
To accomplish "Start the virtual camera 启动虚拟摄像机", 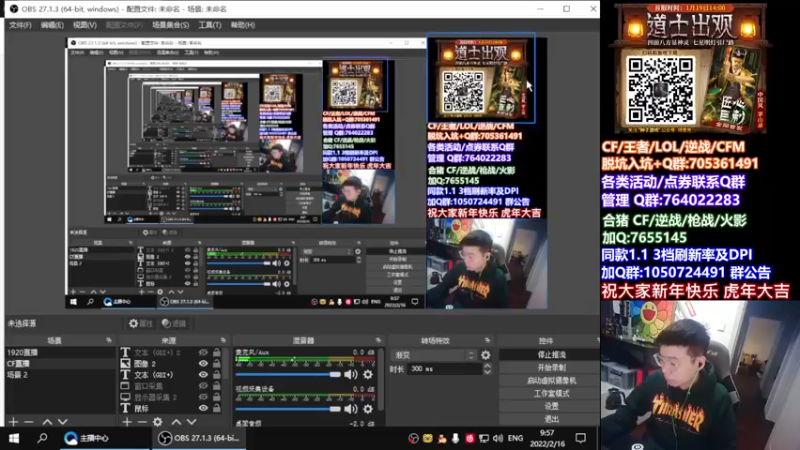I will [551, 381].
